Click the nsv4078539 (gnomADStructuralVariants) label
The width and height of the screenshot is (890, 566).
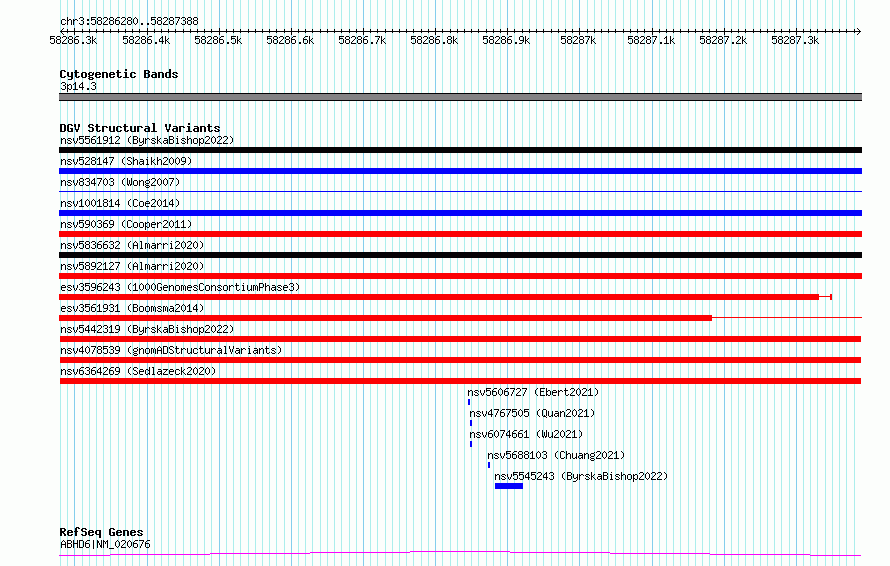point(171,350)
